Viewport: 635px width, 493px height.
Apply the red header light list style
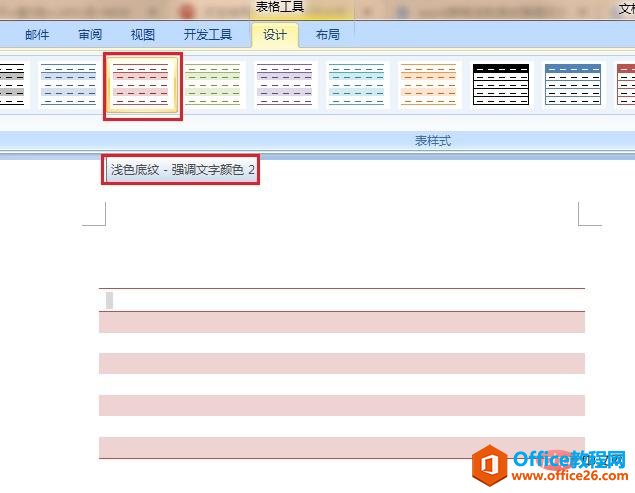tap(625, 85)
